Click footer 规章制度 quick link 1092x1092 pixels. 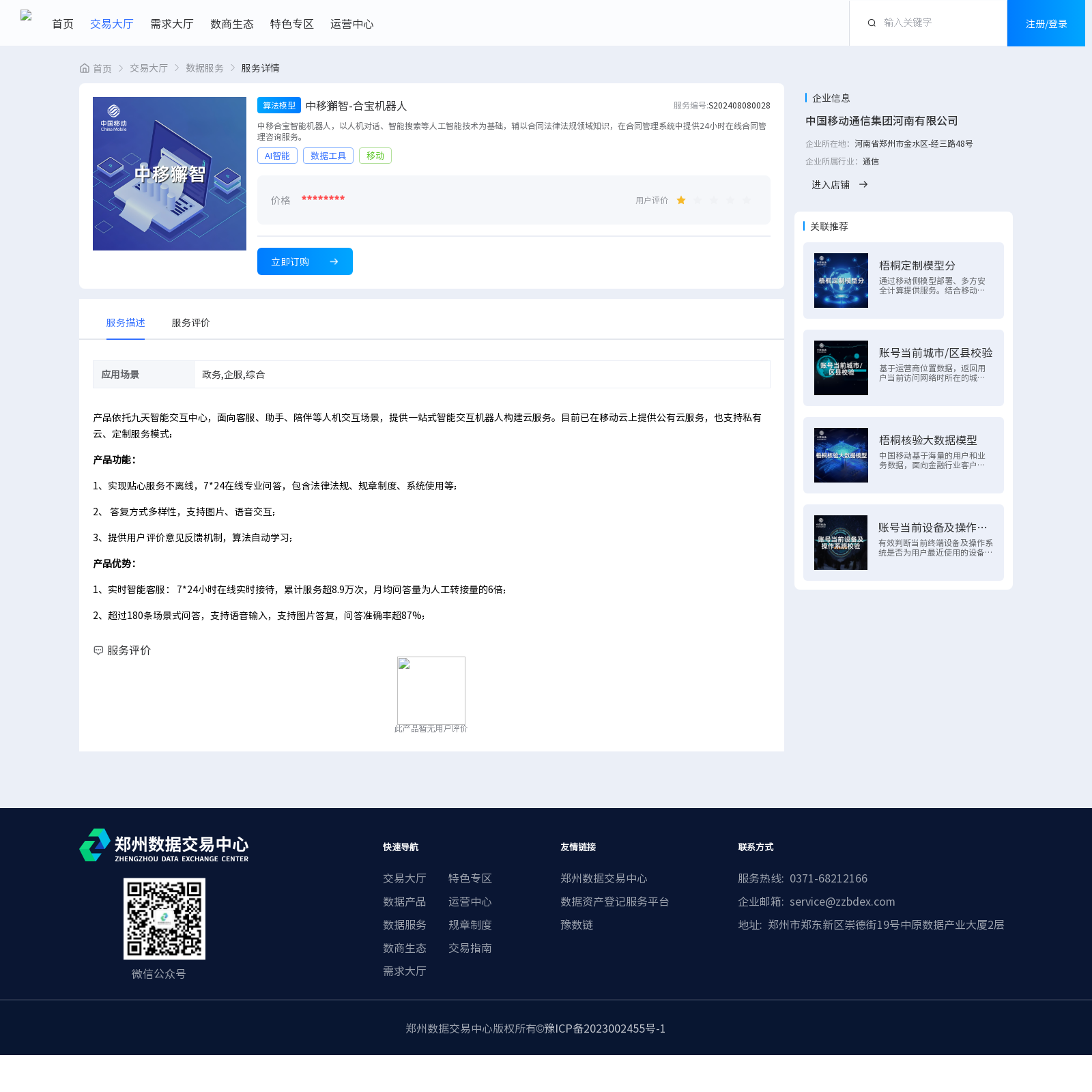(x=470, y=925)
